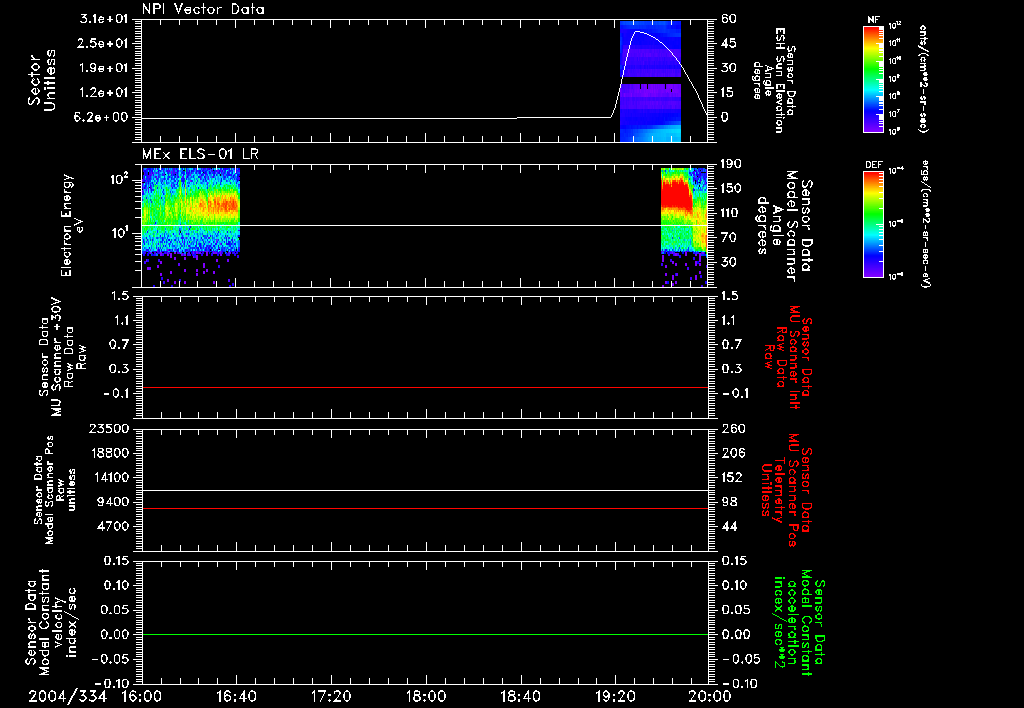The height and width of the screenshot is (708, 1024).
Task: Click the 45 degree elevation tick label
Action: [x=729, y=43]
